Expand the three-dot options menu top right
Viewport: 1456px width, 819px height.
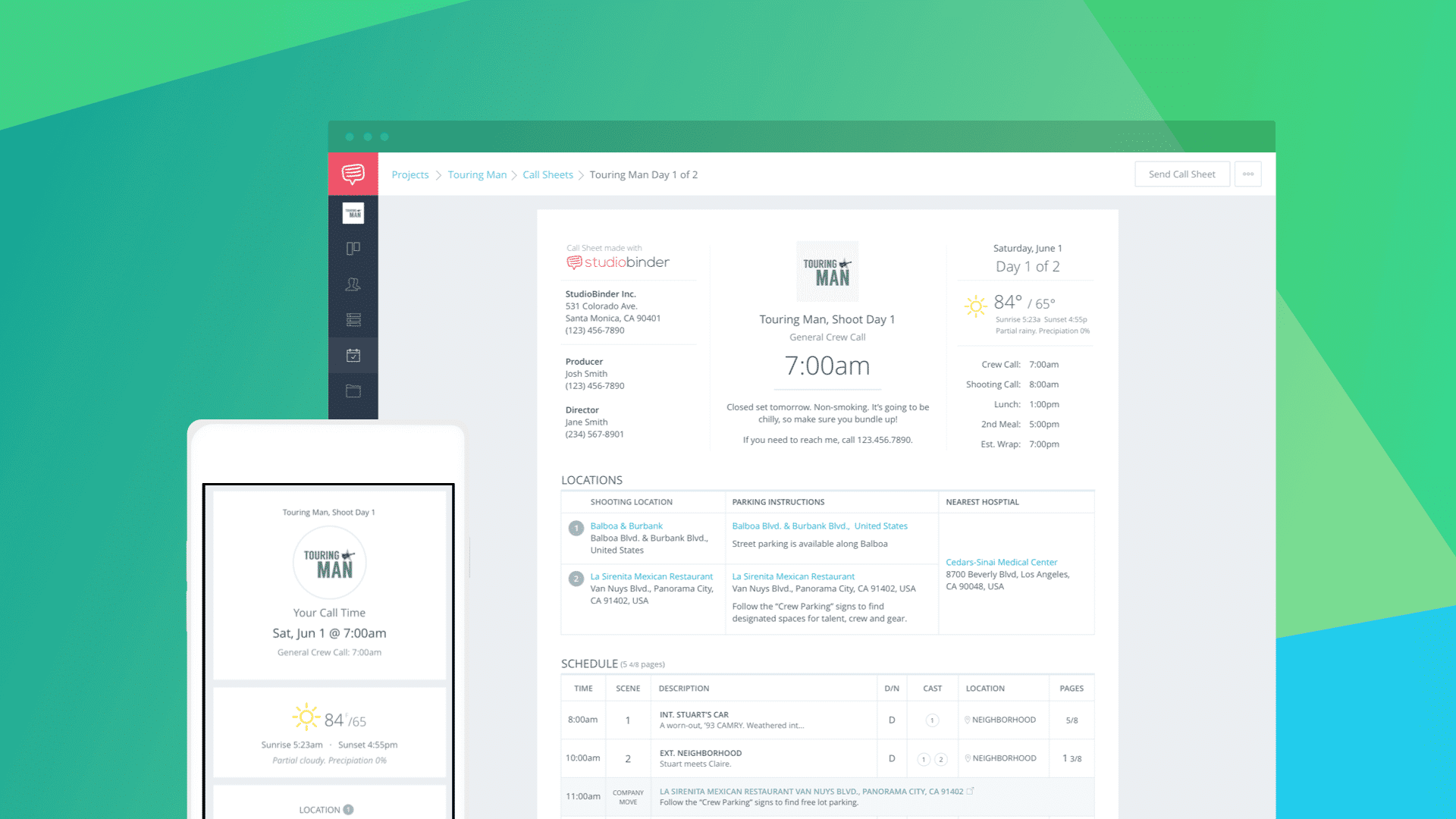coord(1249,175)
